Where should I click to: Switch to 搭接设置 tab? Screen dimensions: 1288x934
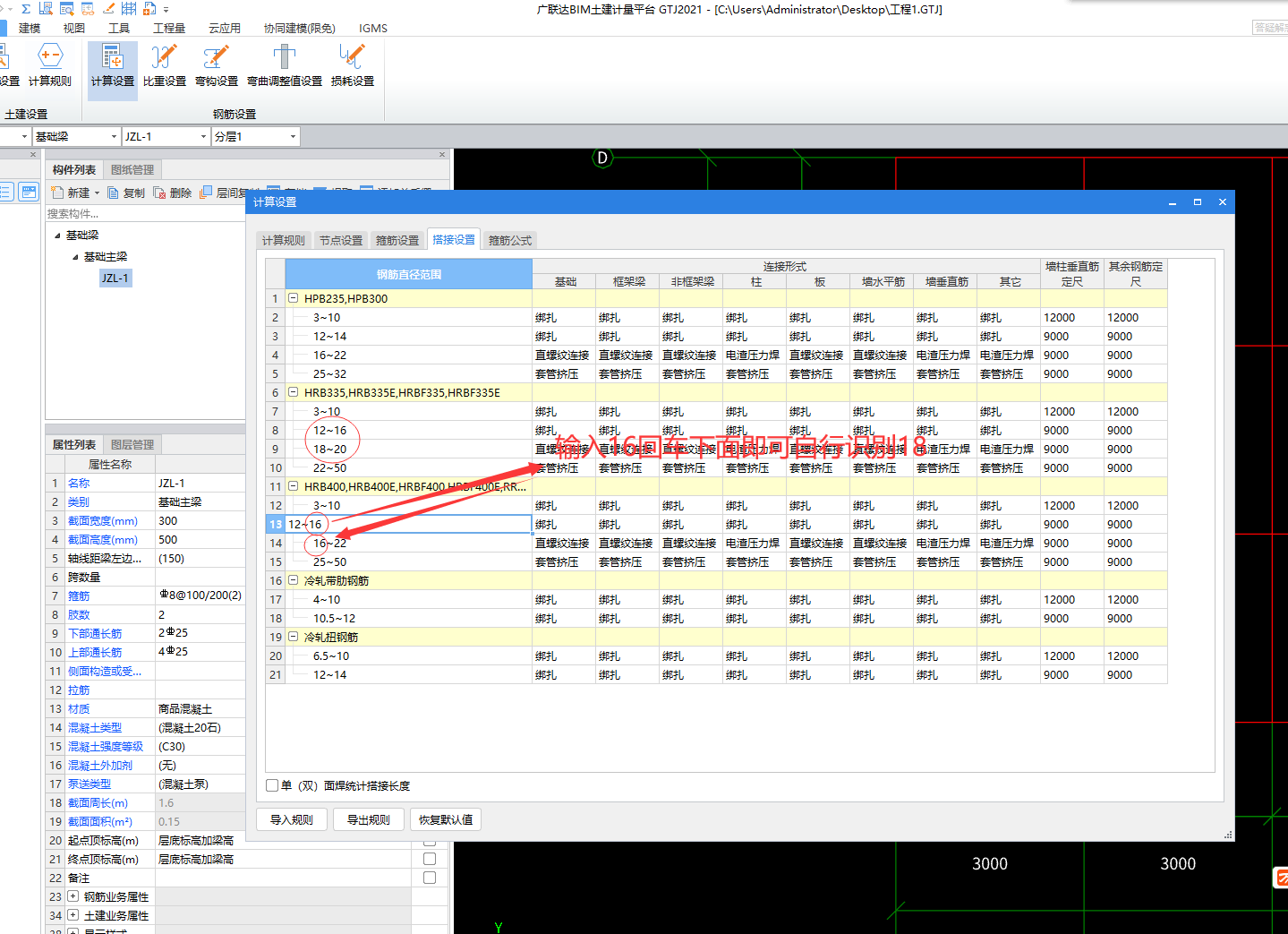point(454,239)
